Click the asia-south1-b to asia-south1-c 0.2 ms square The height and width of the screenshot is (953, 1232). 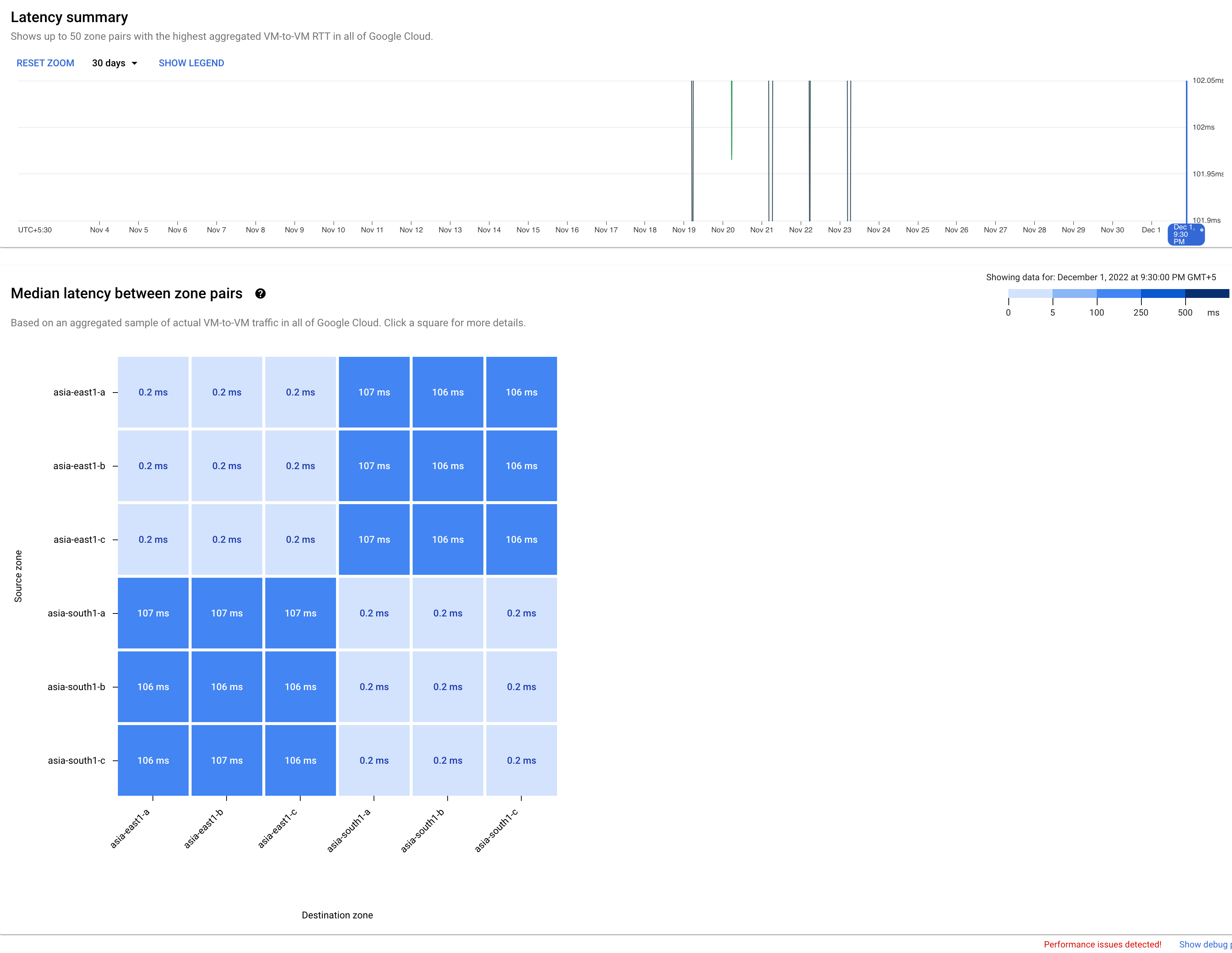tap(521, 686)
